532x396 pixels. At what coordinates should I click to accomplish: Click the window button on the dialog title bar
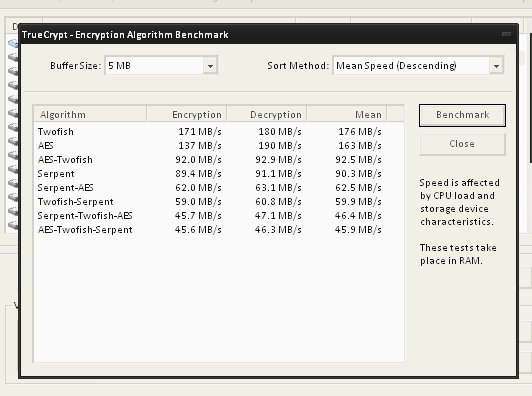507,34
